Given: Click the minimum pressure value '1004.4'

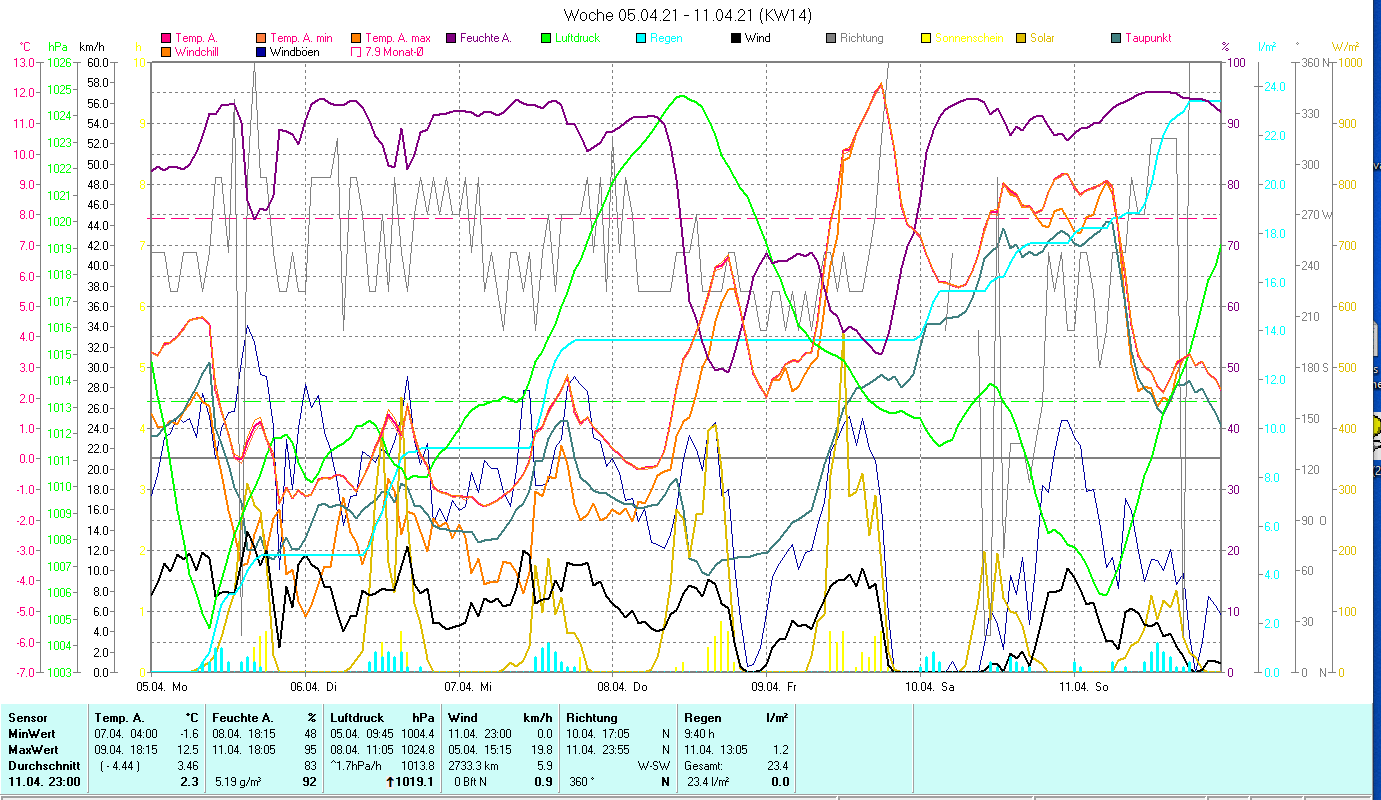Looking at the screenshot, I should pos(418,734).
